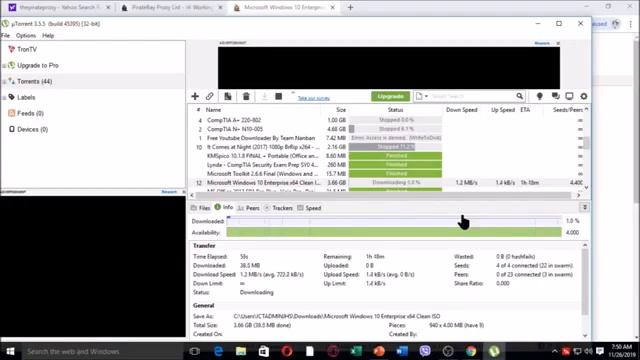
Task: Switch to the Files tab
Action: click(200, 208)
